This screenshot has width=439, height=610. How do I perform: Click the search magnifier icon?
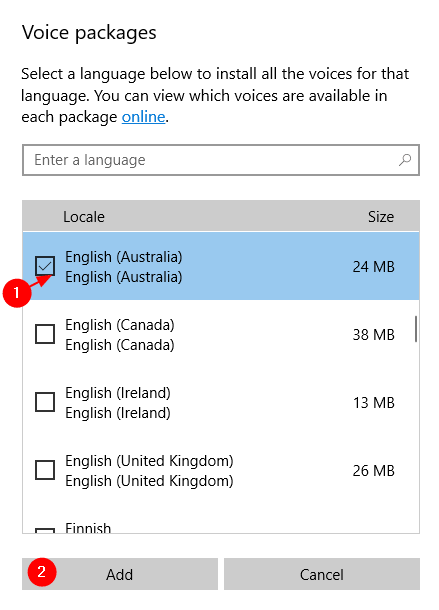click(405, 160)
